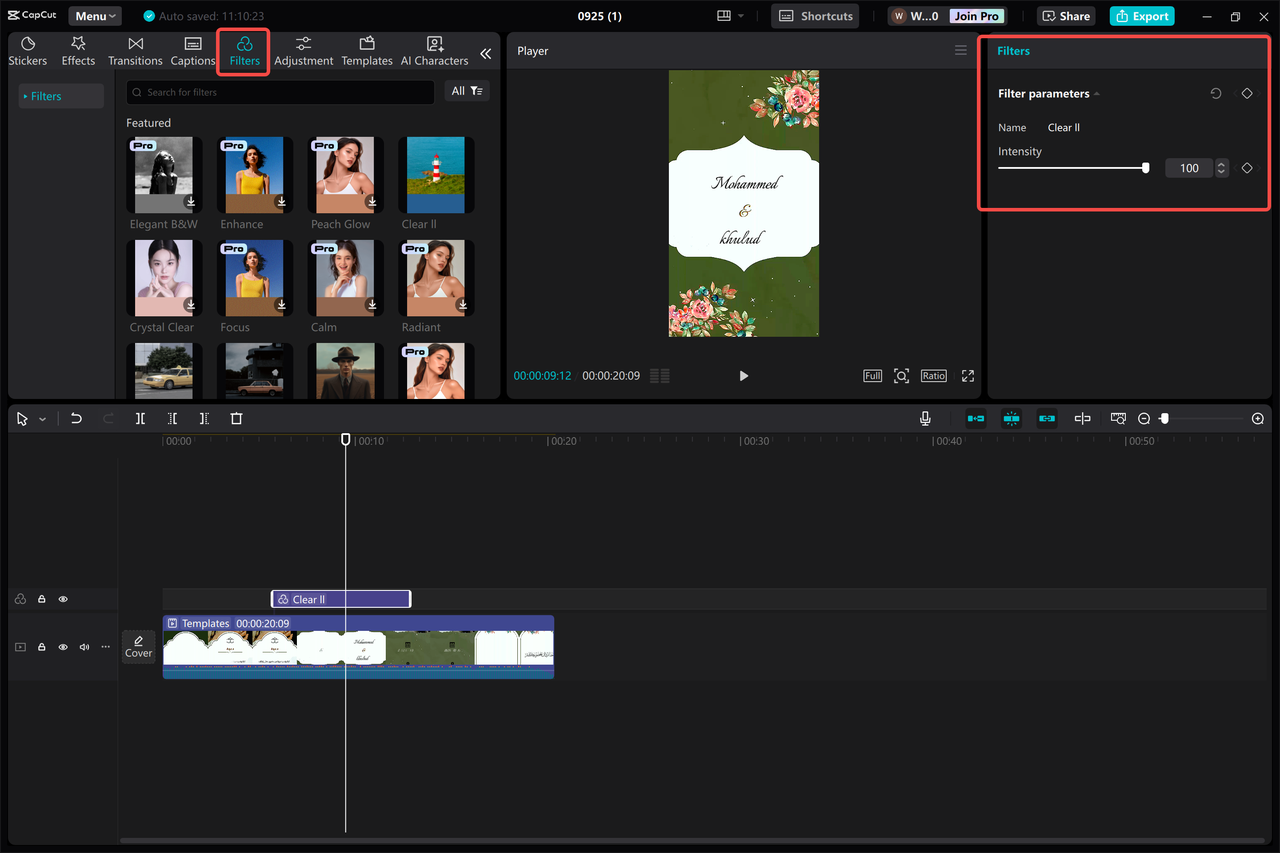Open the Menu dropdown
The width and height of the screenshot is (1280, 853).
(x=94, y=15)
